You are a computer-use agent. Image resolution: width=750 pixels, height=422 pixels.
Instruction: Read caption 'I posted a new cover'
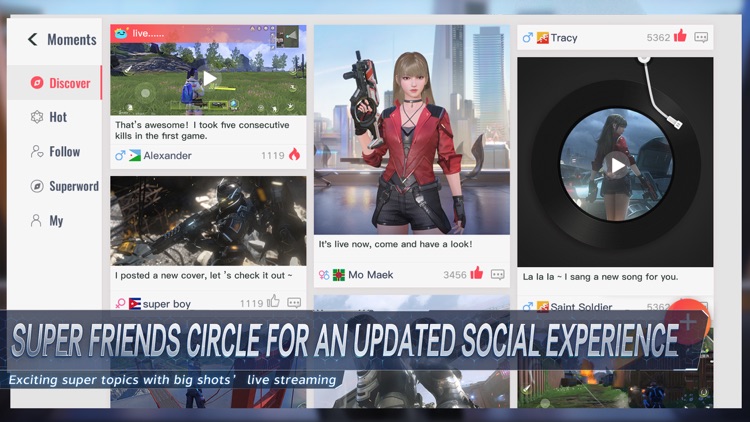tap(203, 275)
